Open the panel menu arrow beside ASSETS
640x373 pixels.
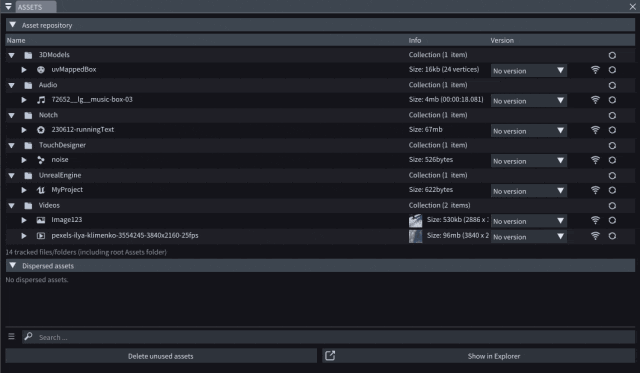pyautogui.click(x=8, y=7)
